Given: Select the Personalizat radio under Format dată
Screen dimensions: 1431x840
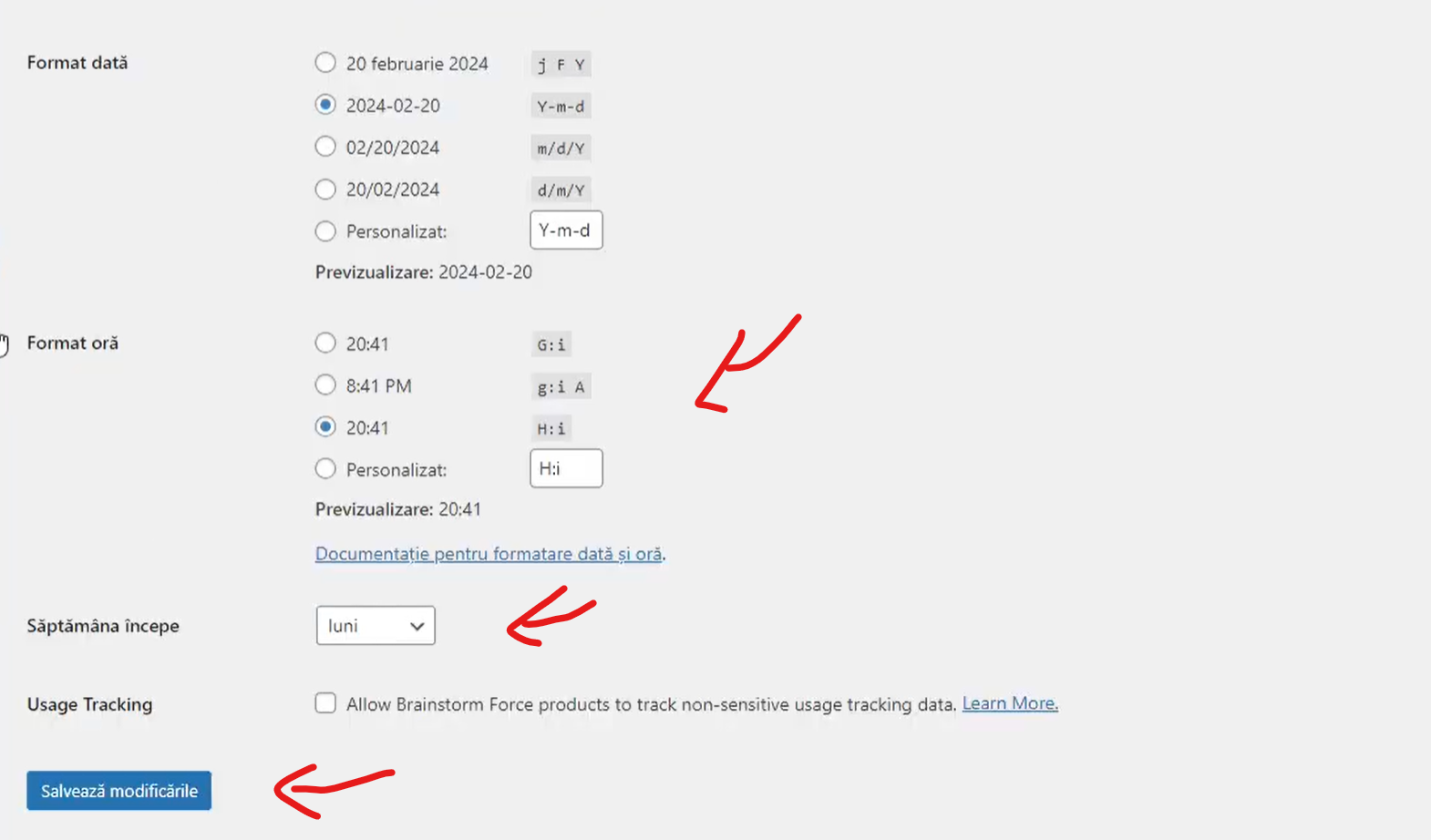Looking at the screenshot, I should click(x=325, y=231).
